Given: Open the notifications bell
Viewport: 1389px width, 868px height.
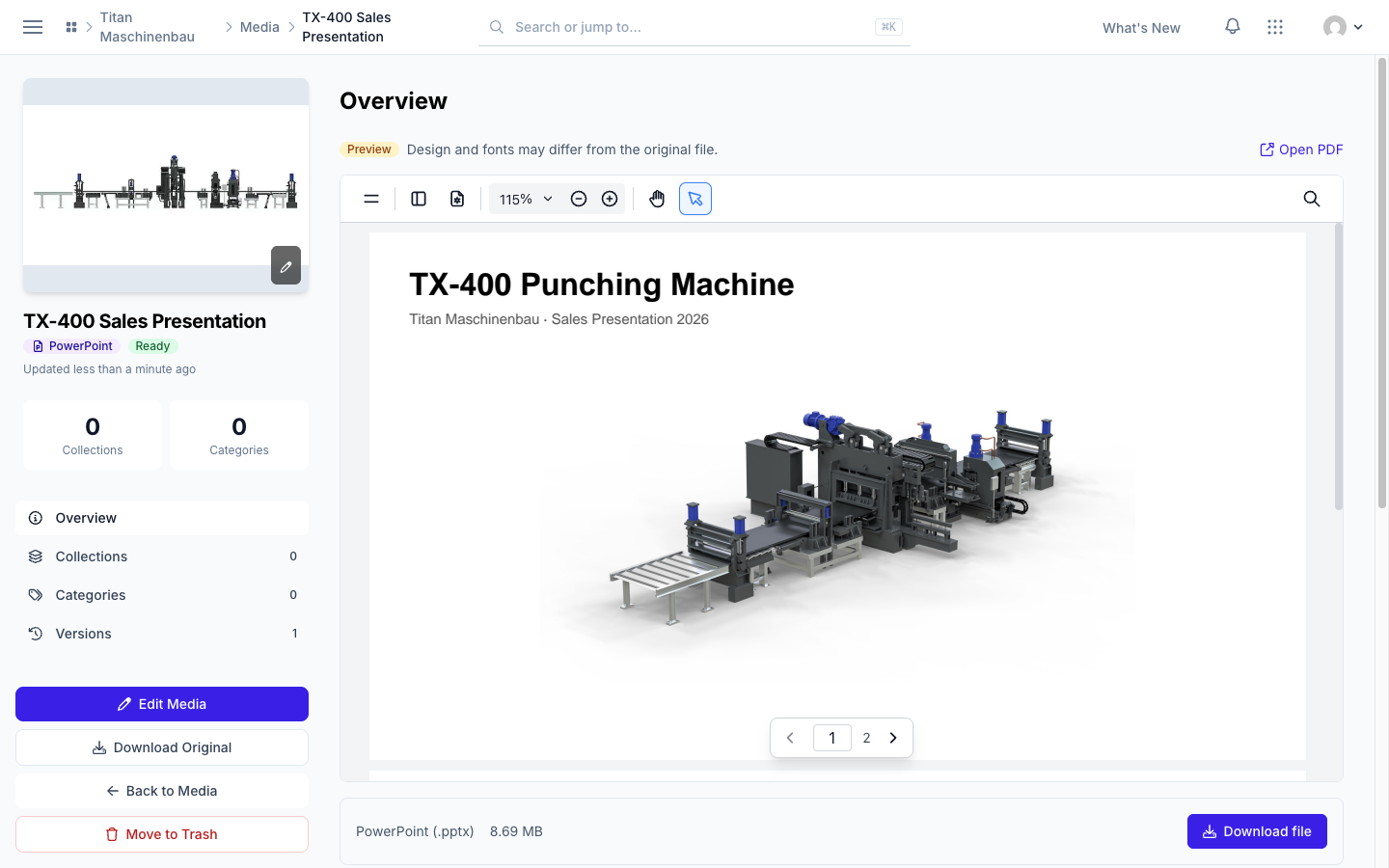Looking at the screenshot, I should 1233,27.
